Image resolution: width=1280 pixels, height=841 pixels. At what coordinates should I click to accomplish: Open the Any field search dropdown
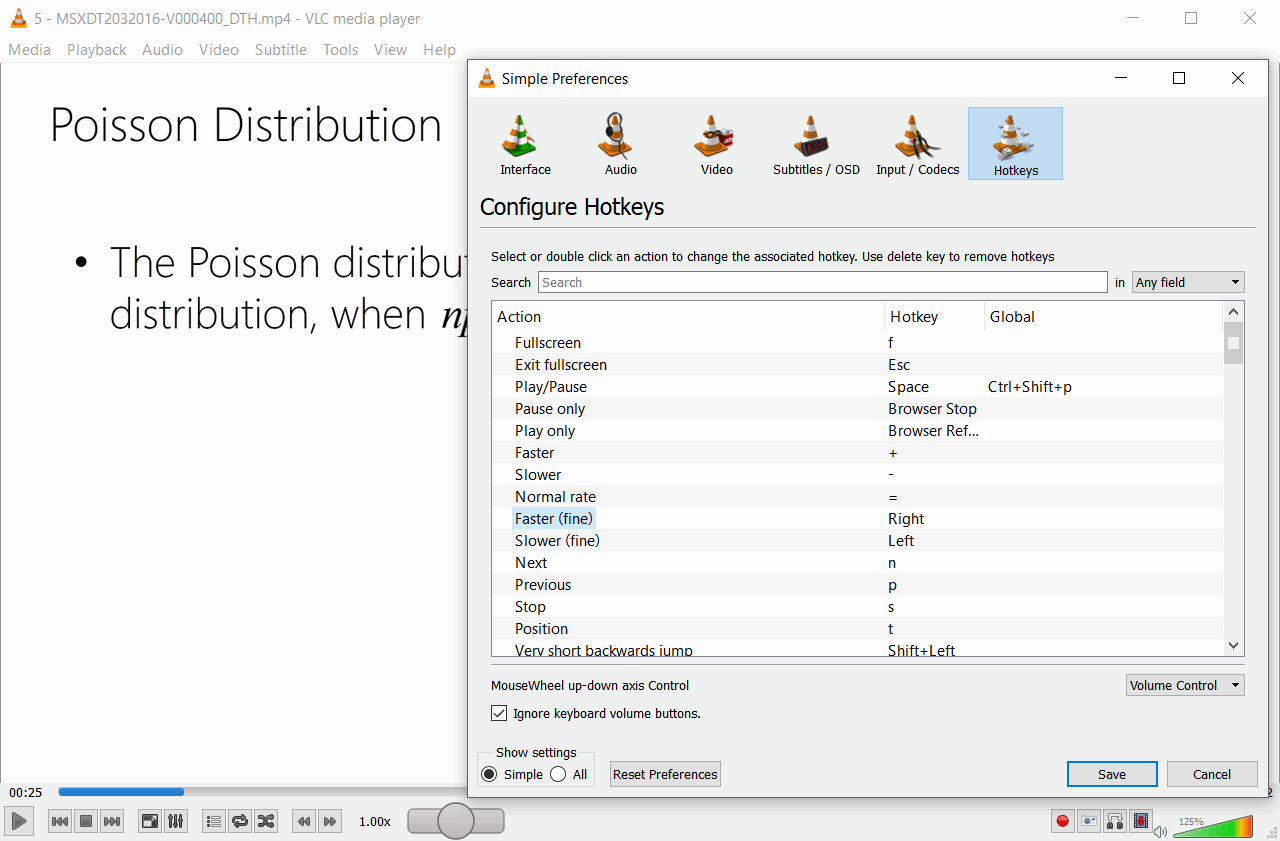click(1188, 283)
